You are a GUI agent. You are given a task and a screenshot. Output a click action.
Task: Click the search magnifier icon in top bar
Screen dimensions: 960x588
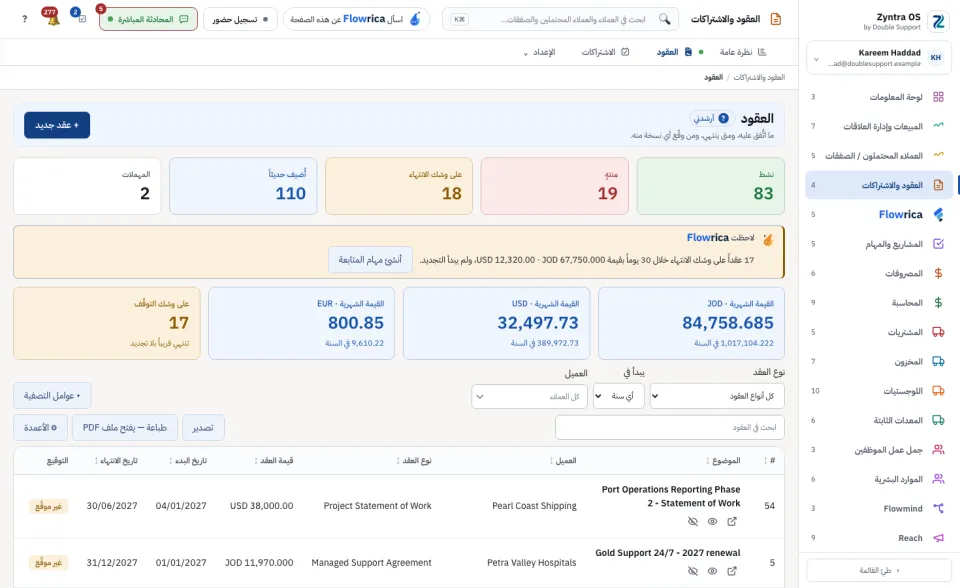pos(664,19)
